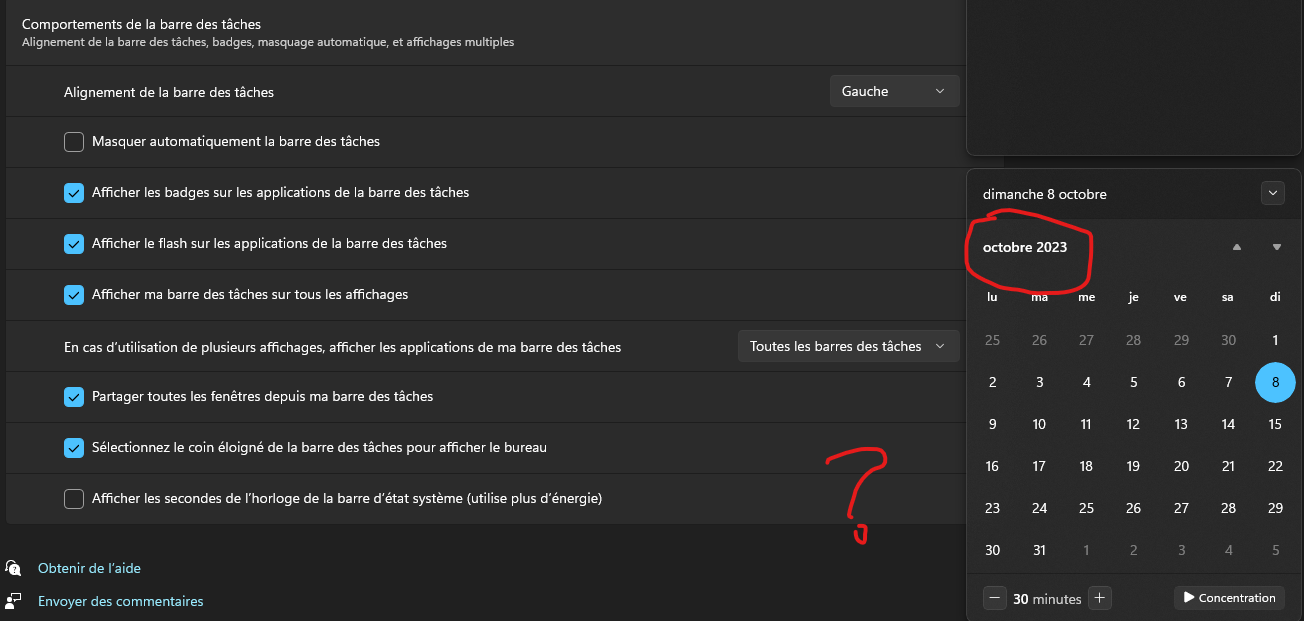Select the highlighted date 8 in the calendar
The width and height of the screenshot is (1304, 621).
click(1275, 382)
